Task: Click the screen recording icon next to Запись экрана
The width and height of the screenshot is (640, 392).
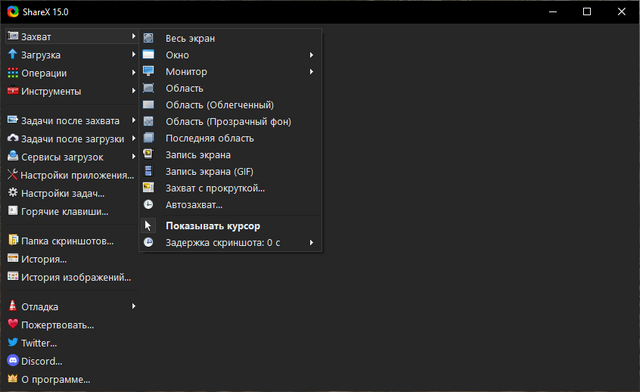Action: click(148, 154)
